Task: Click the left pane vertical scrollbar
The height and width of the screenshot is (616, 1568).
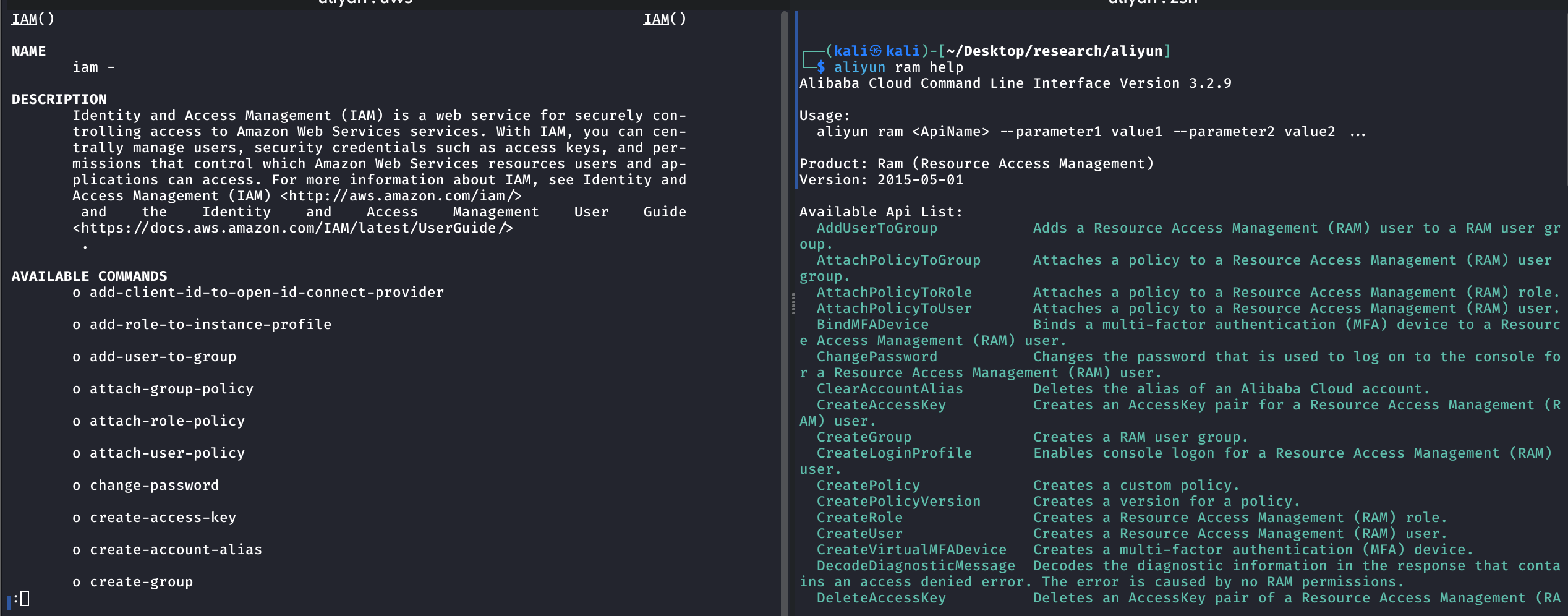Action: click(x=784, y=309)
